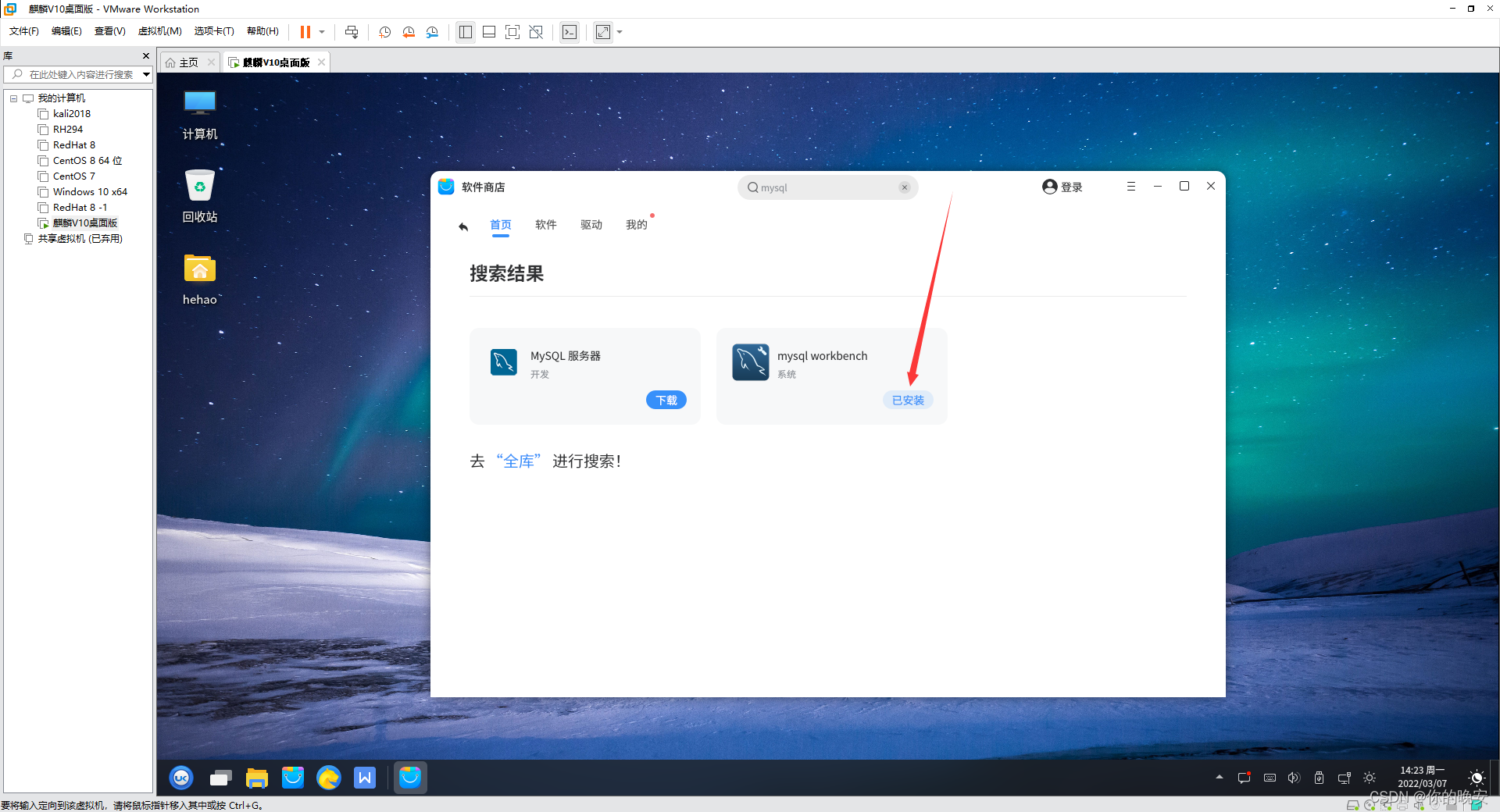The image size is (1500, 812).
Task: Open the file manager taskbar icon
Action: tap(257, 778)
